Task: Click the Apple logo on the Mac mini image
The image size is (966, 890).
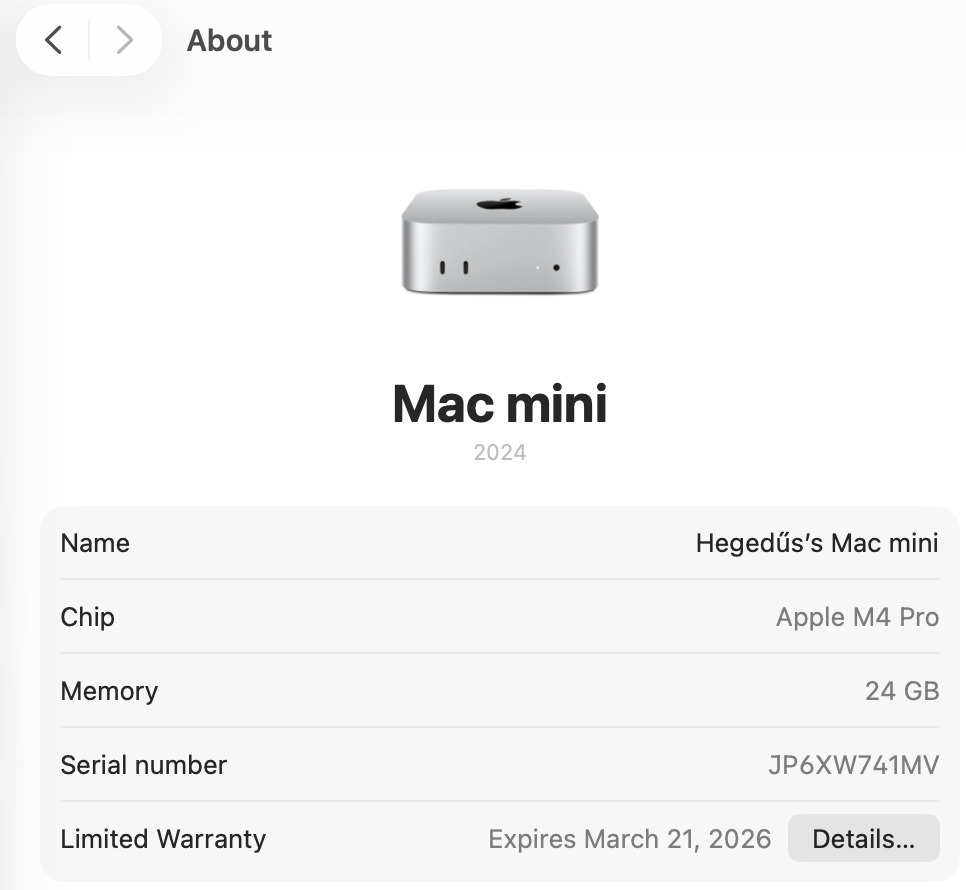Action: [499, 204]
